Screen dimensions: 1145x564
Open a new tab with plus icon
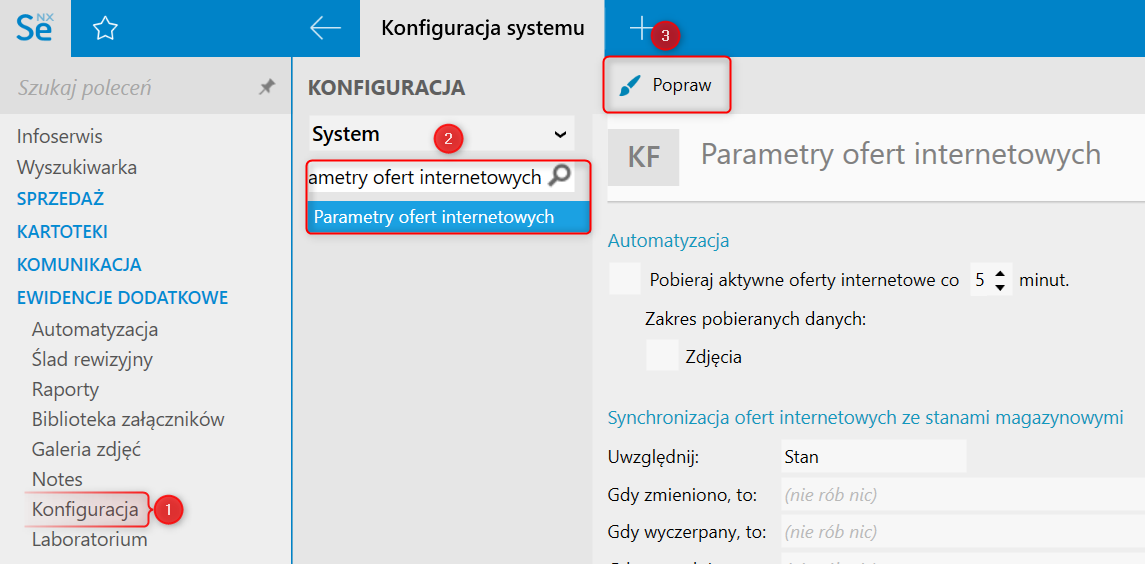640,28
